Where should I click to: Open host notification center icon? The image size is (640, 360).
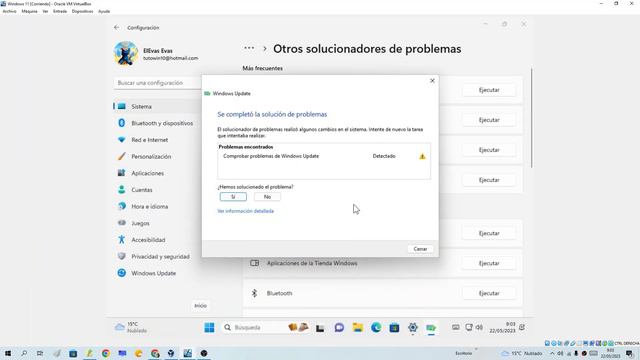629,353
